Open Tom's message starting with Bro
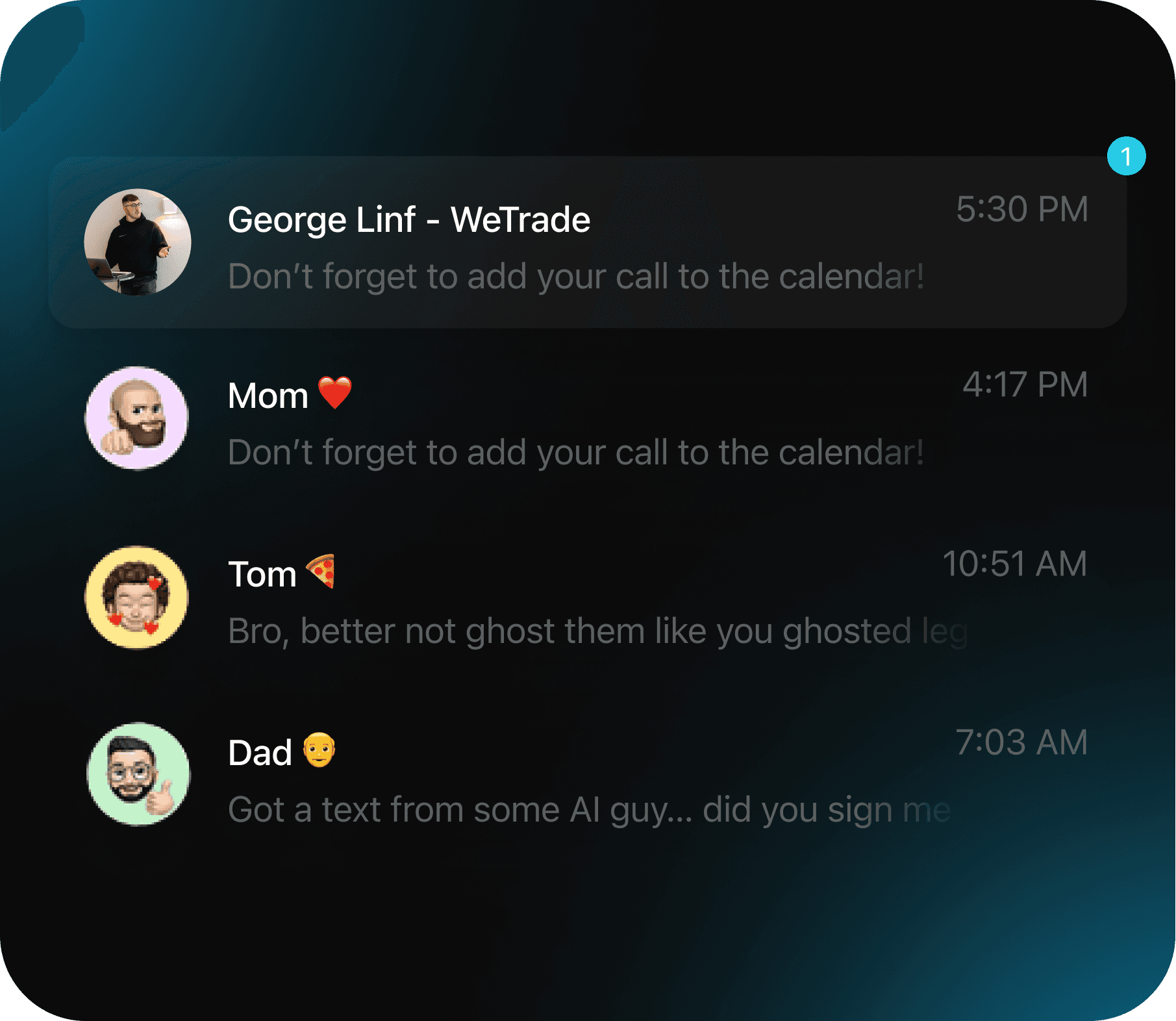Screen dimensions: 1176x1021 click(598, 631)
